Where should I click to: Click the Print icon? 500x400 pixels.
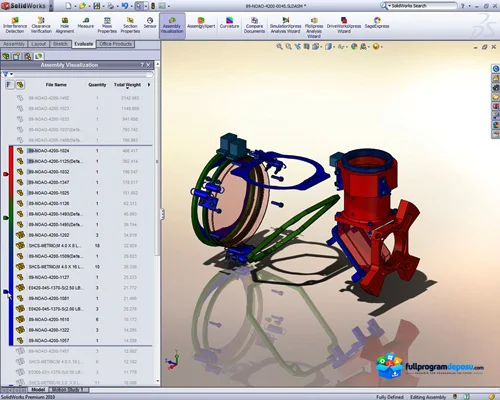click(111, 6)
